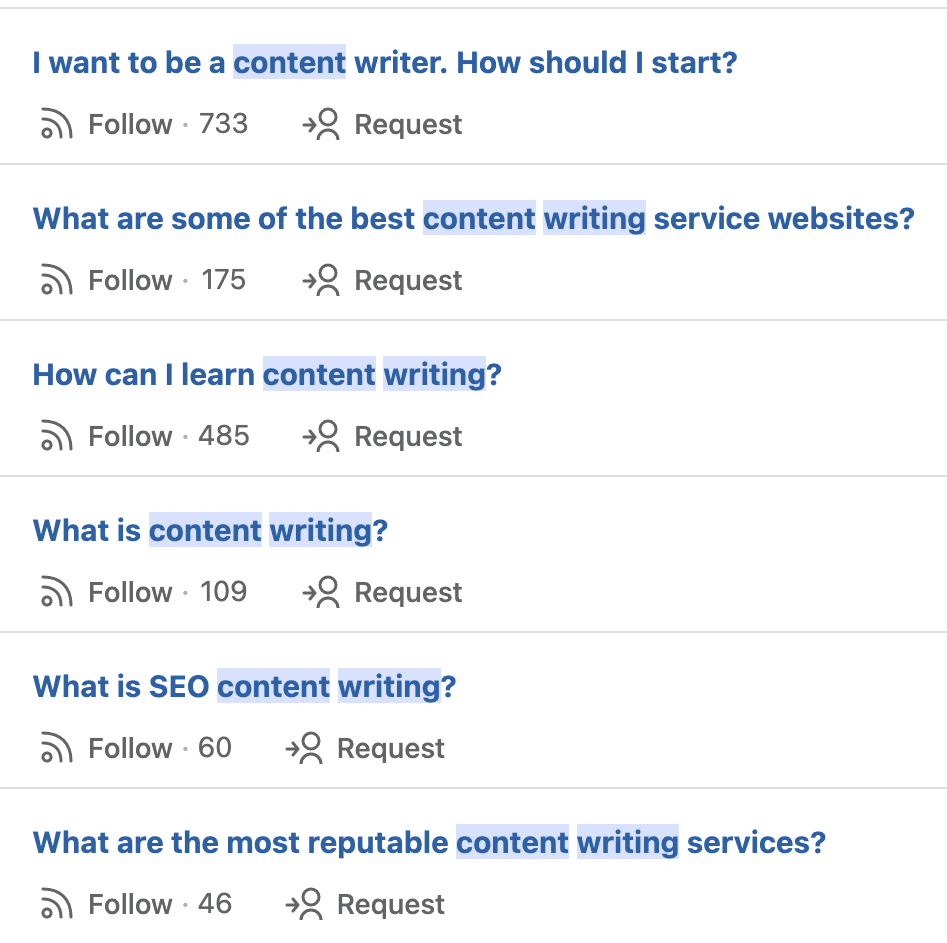Click Follow feed icon for 'How can I learn content writing?'
Image resolution: width=947 pixels, height=943 pixels.
tap(56, 437)
